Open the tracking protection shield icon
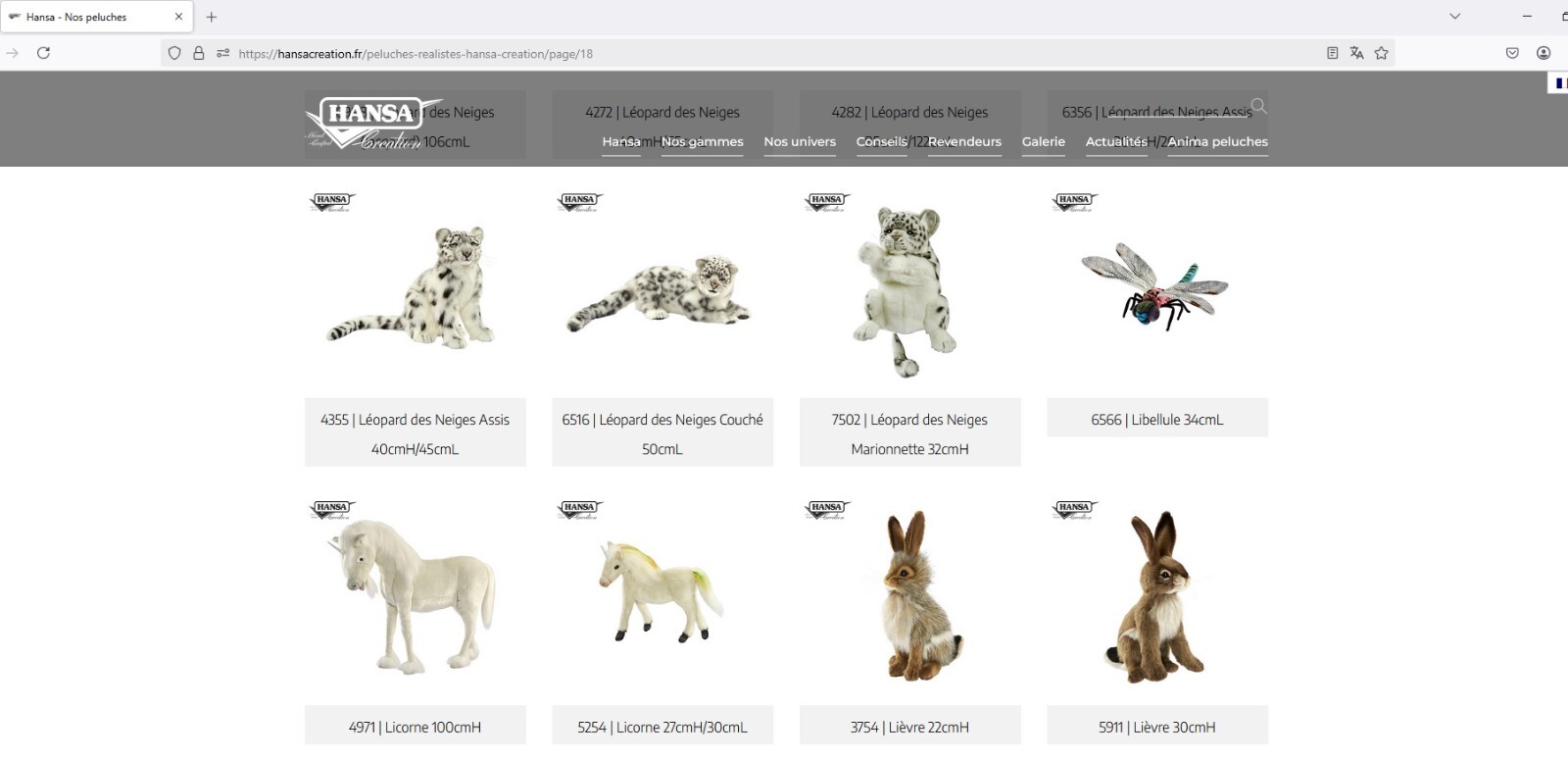 [174, 53]
